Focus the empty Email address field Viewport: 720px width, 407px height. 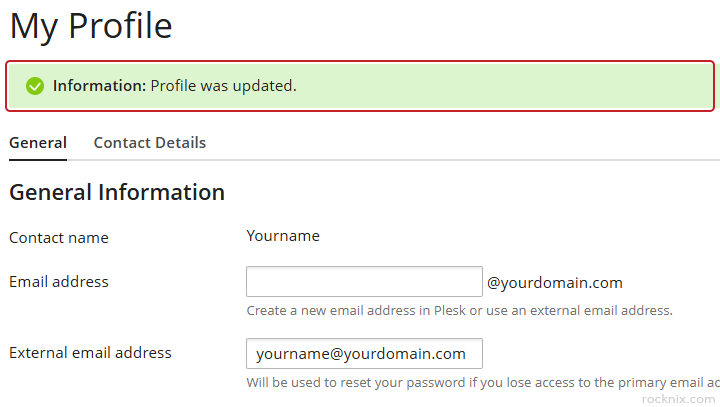click(x=364, y=282)
